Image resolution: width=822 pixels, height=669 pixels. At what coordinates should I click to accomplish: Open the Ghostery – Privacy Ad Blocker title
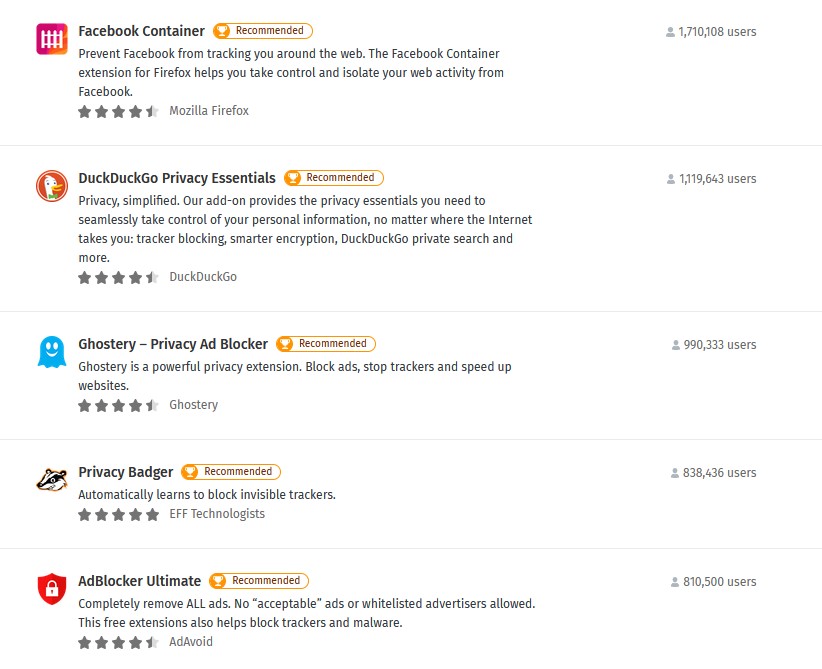pos(173,344)
